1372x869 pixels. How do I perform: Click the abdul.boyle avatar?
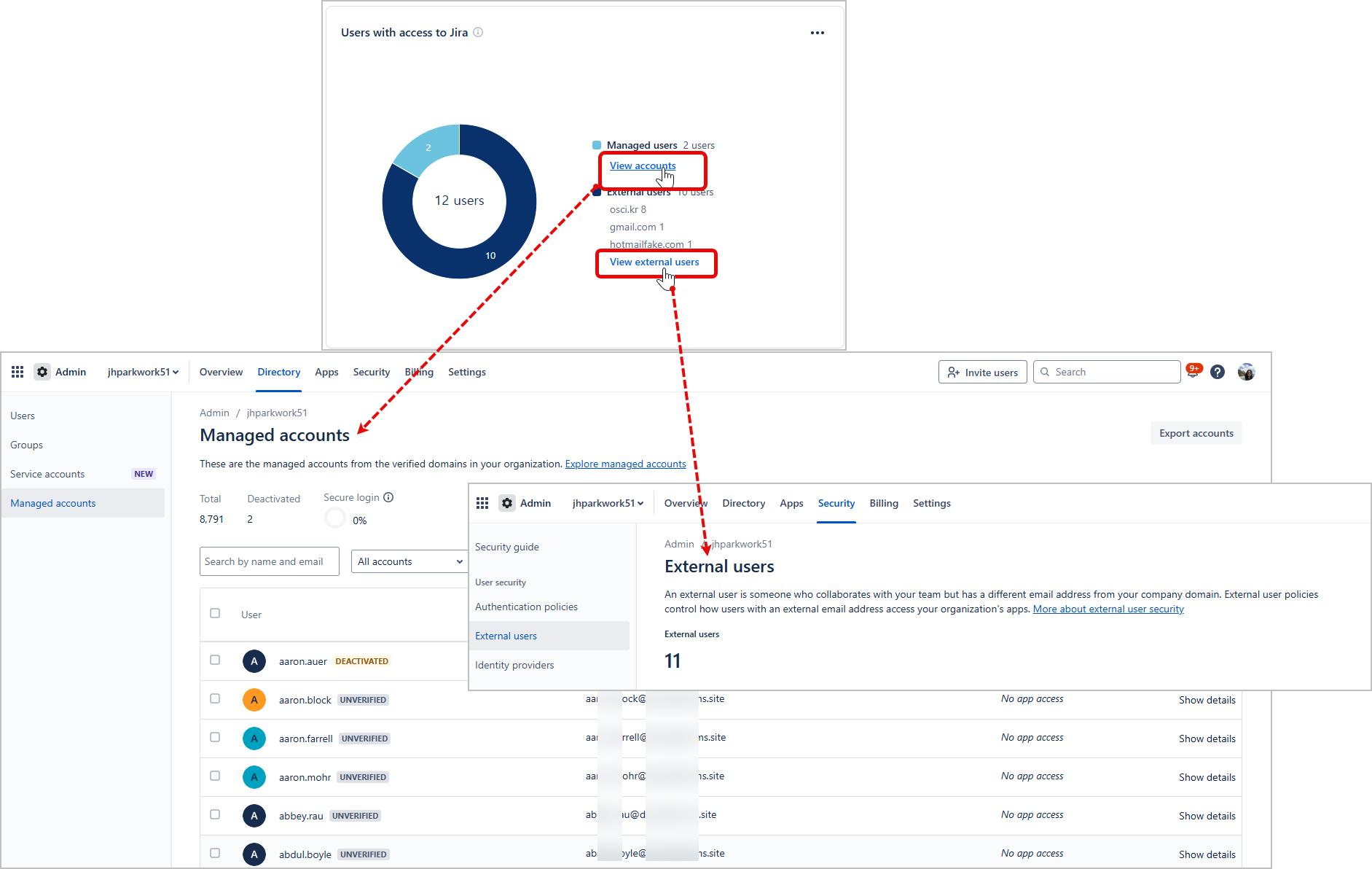(254, 854)
